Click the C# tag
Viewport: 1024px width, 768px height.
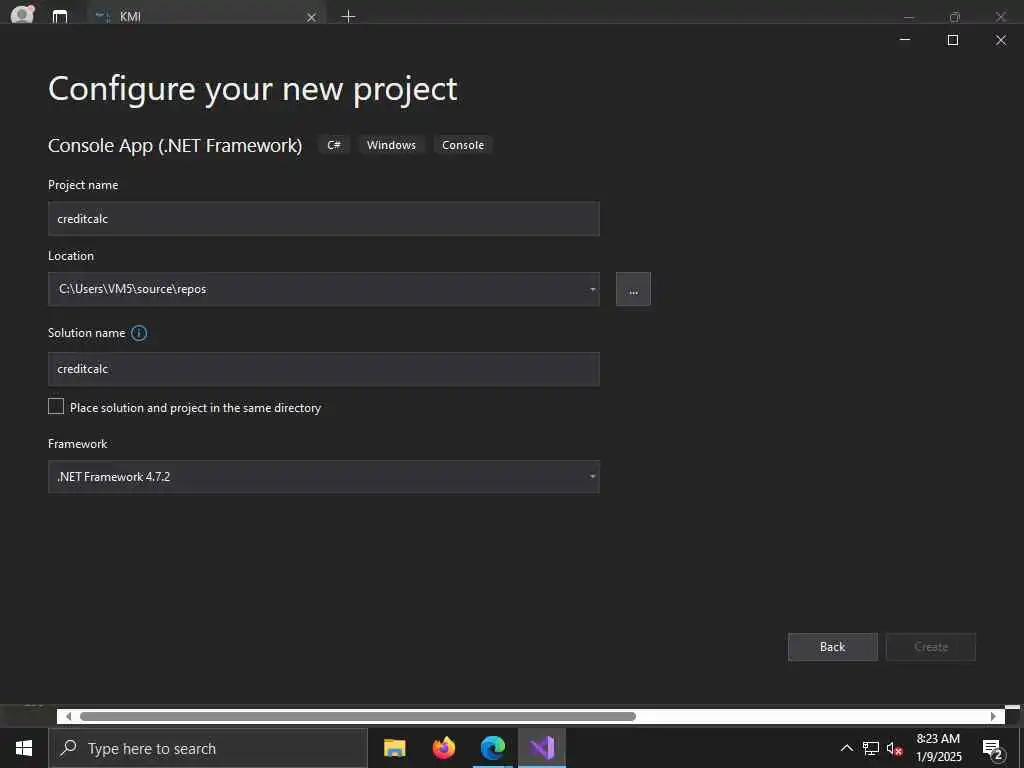coord(334,145)
